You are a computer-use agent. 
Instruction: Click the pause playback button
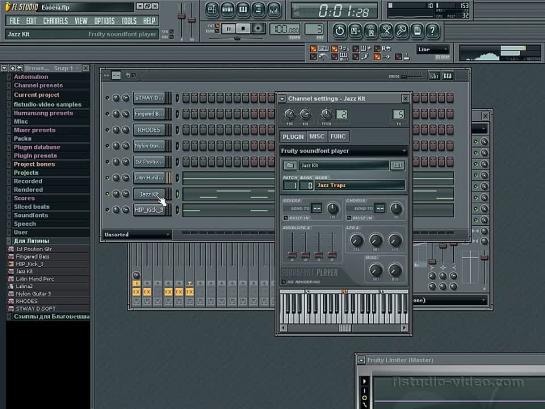228,28
